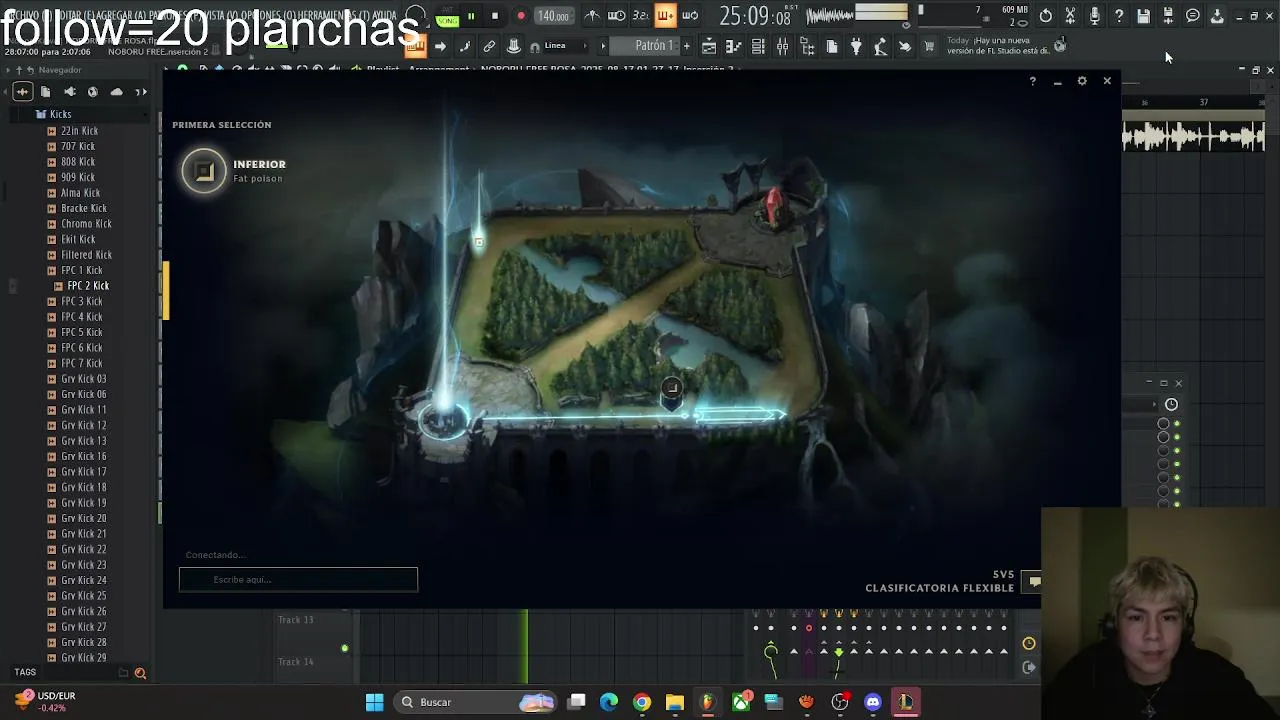The width and height of the screenshot is (1280, 720).
Task: Select the stamp tool icon
Action: click(513, 46)
